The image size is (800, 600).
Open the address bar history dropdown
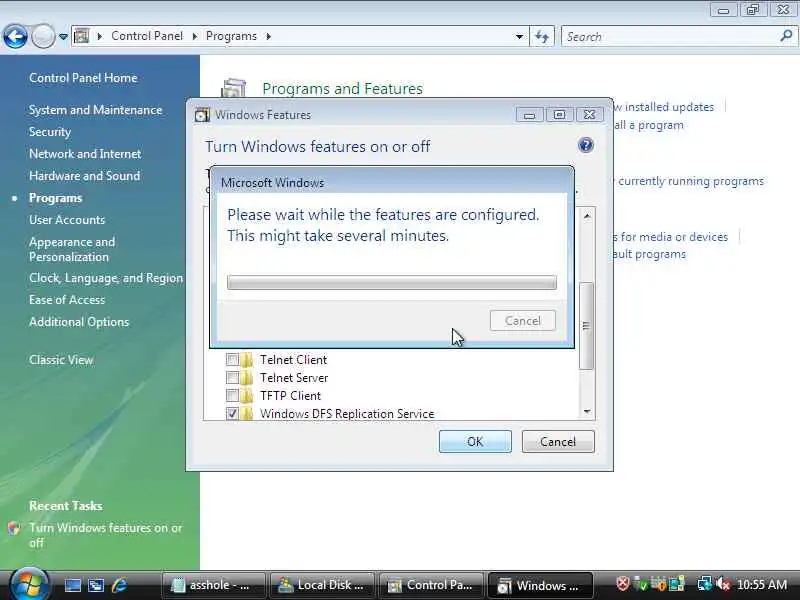tap(519, 36)
